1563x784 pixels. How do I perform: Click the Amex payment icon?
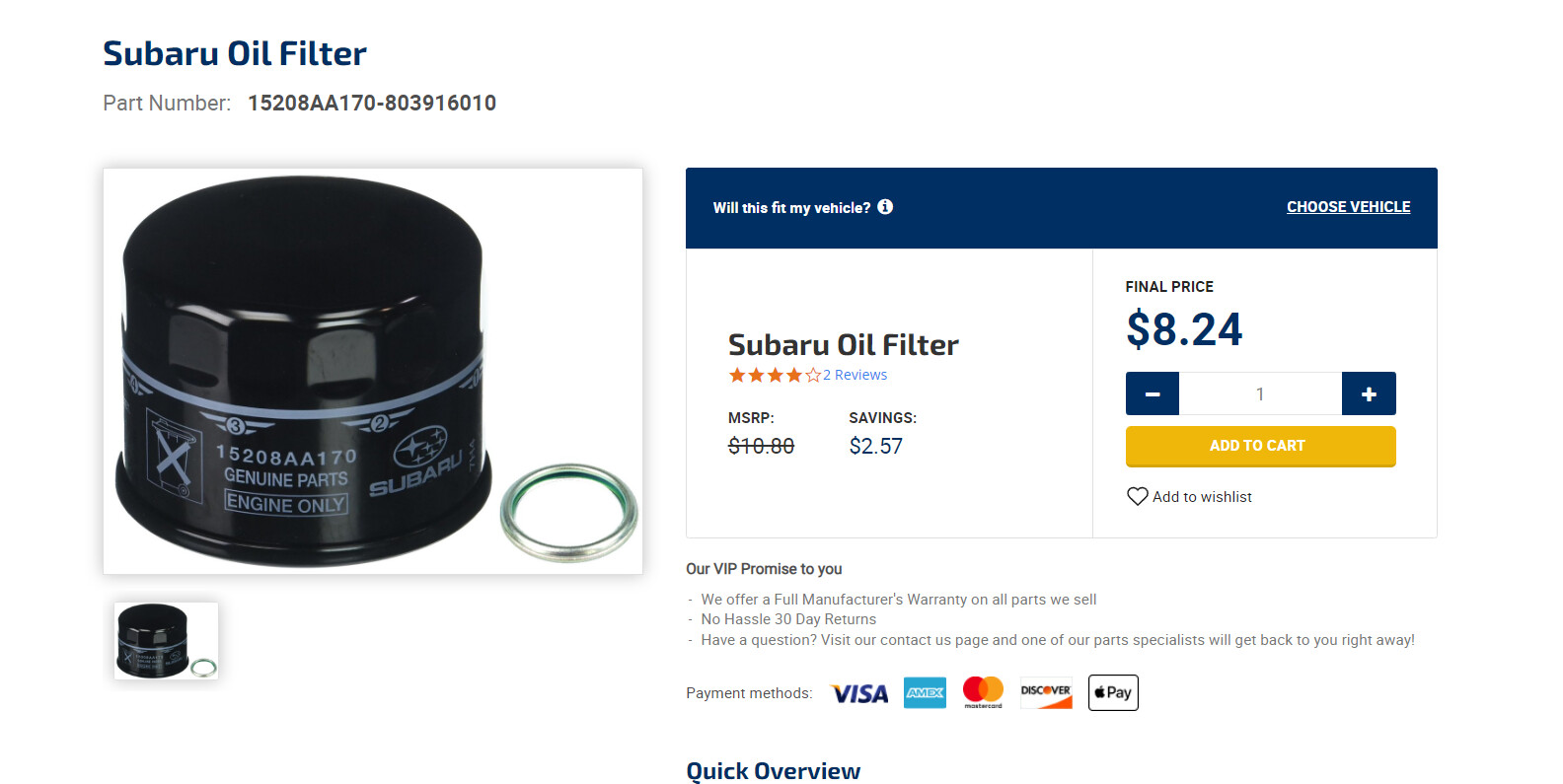925,693
